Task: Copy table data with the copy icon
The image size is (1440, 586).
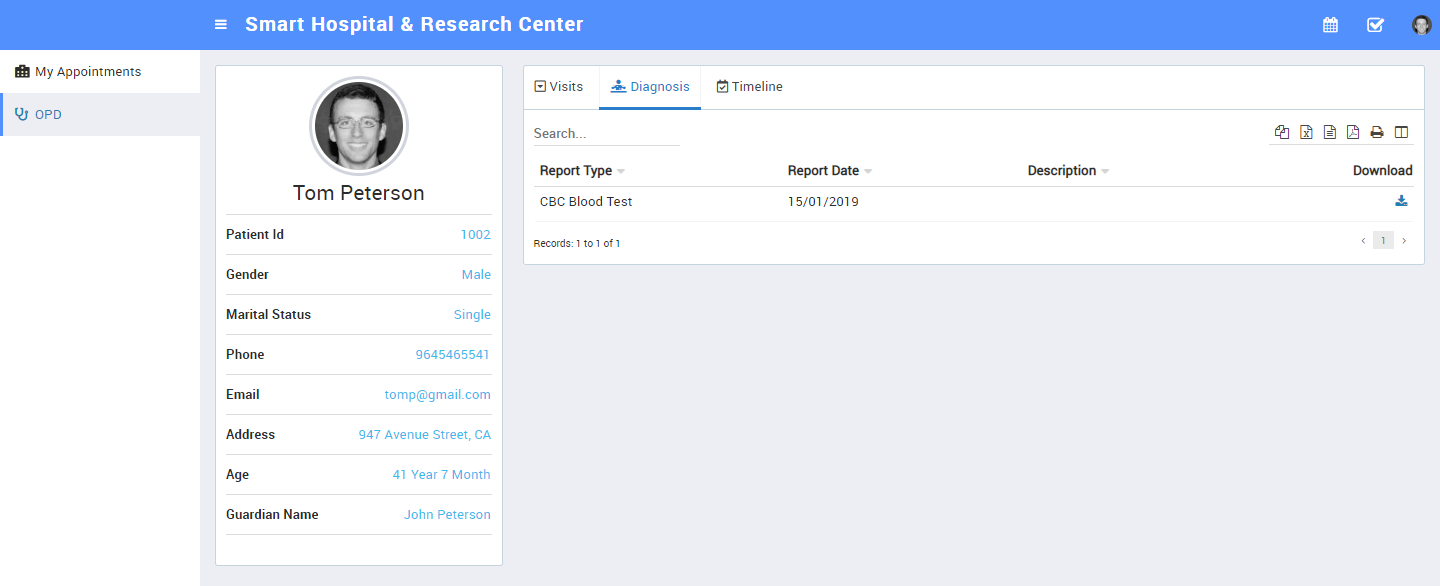Action: [x=1282, y=132]
